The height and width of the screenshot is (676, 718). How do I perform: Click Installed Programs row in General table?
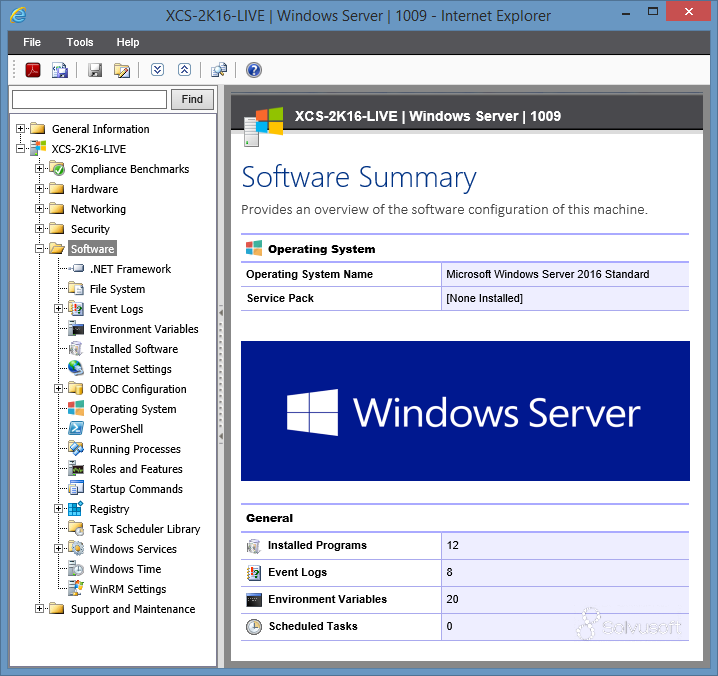pyautogui.click(x=465, y=545)
